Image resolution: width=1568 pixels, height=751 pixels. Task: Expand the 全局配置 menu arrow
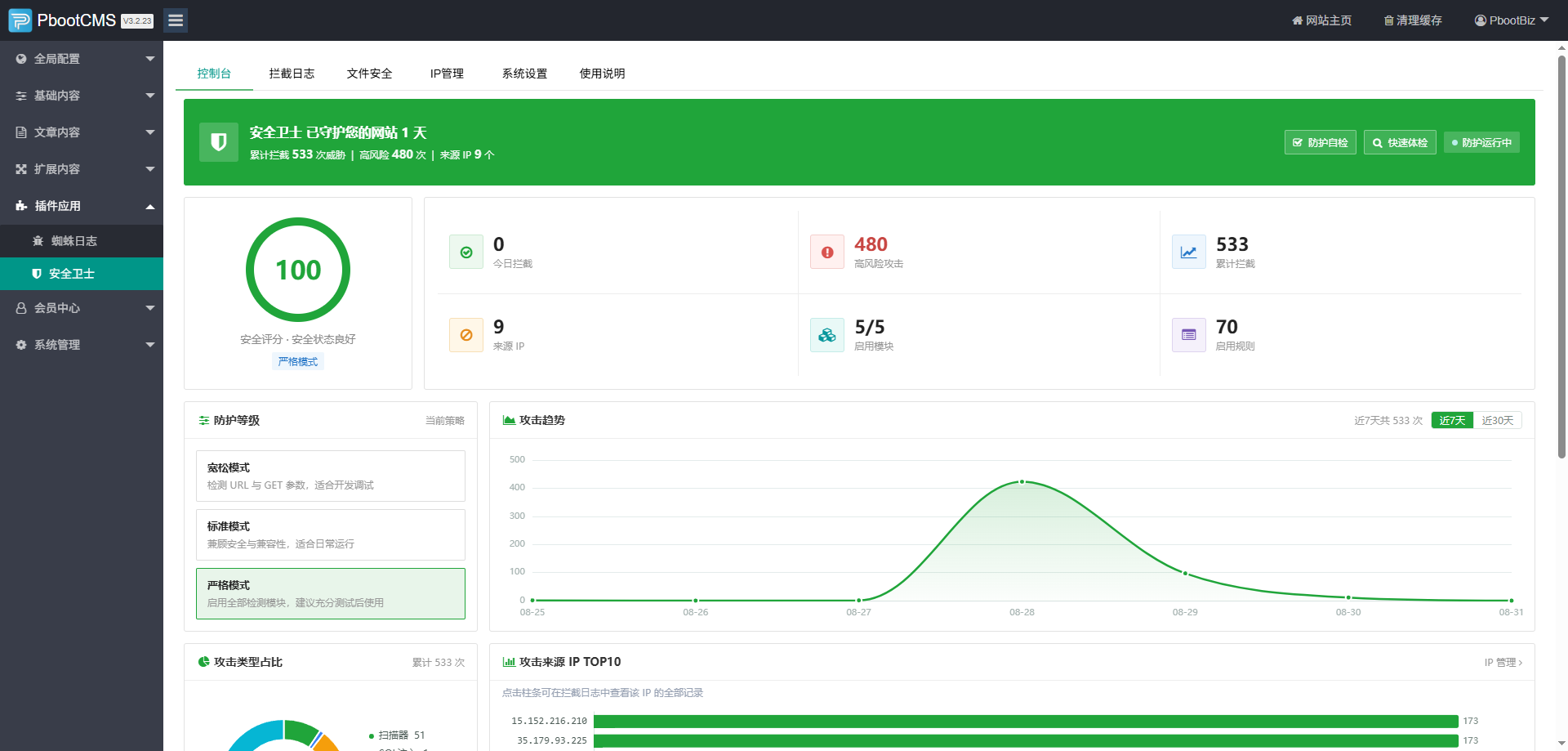coord(150,59)
